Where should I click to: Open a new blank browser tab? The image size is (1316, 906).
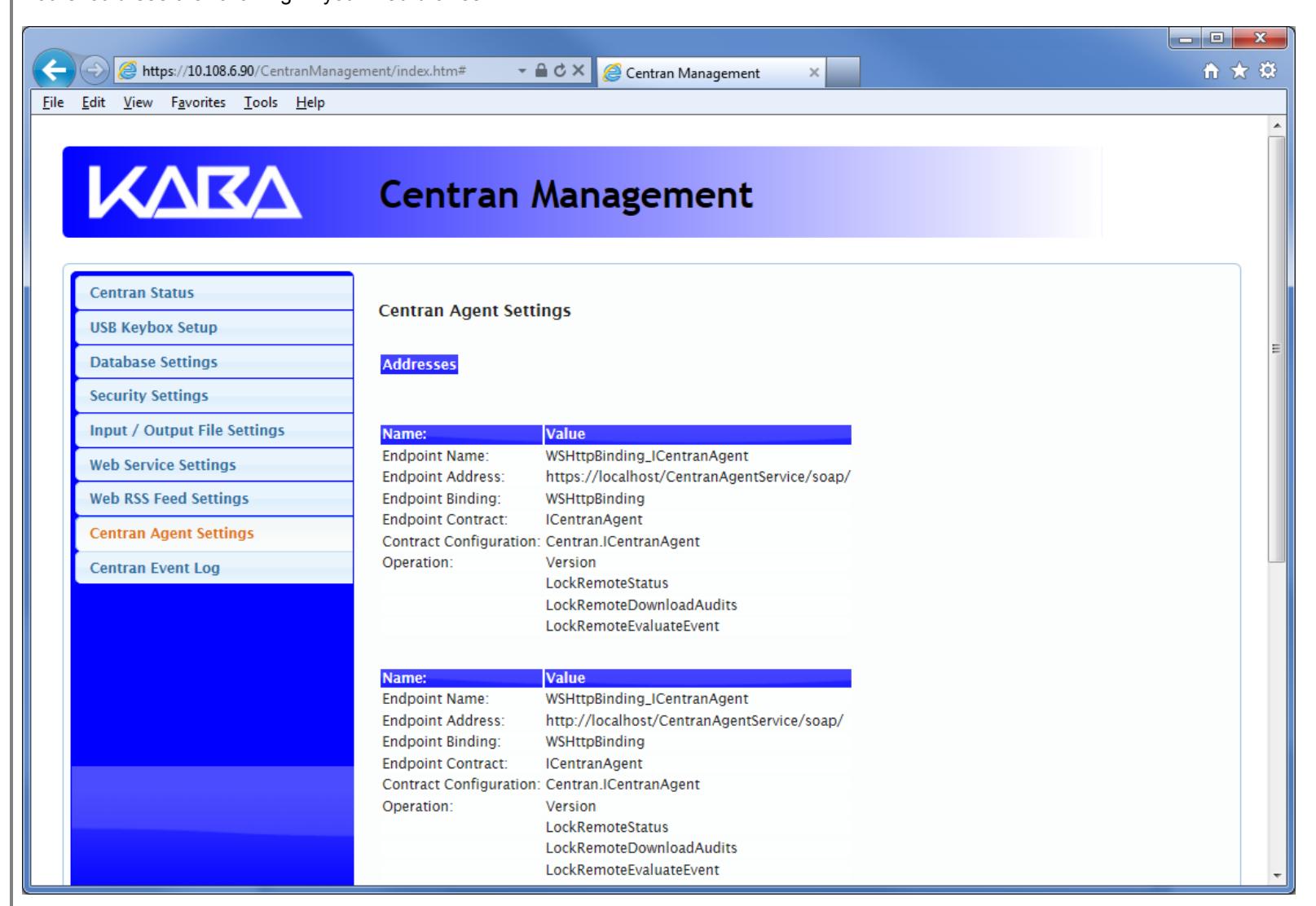(x=843, y=73)
